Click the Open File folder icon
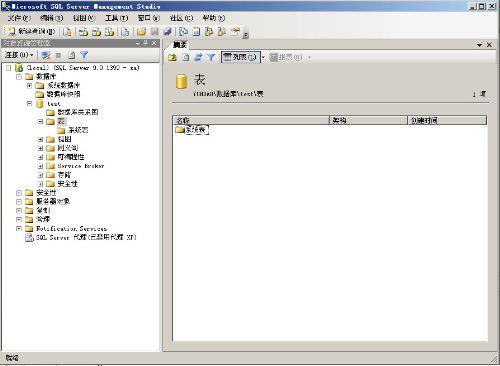Image resolution: width=500 pixels, height=366 pixels. point(141,32)
